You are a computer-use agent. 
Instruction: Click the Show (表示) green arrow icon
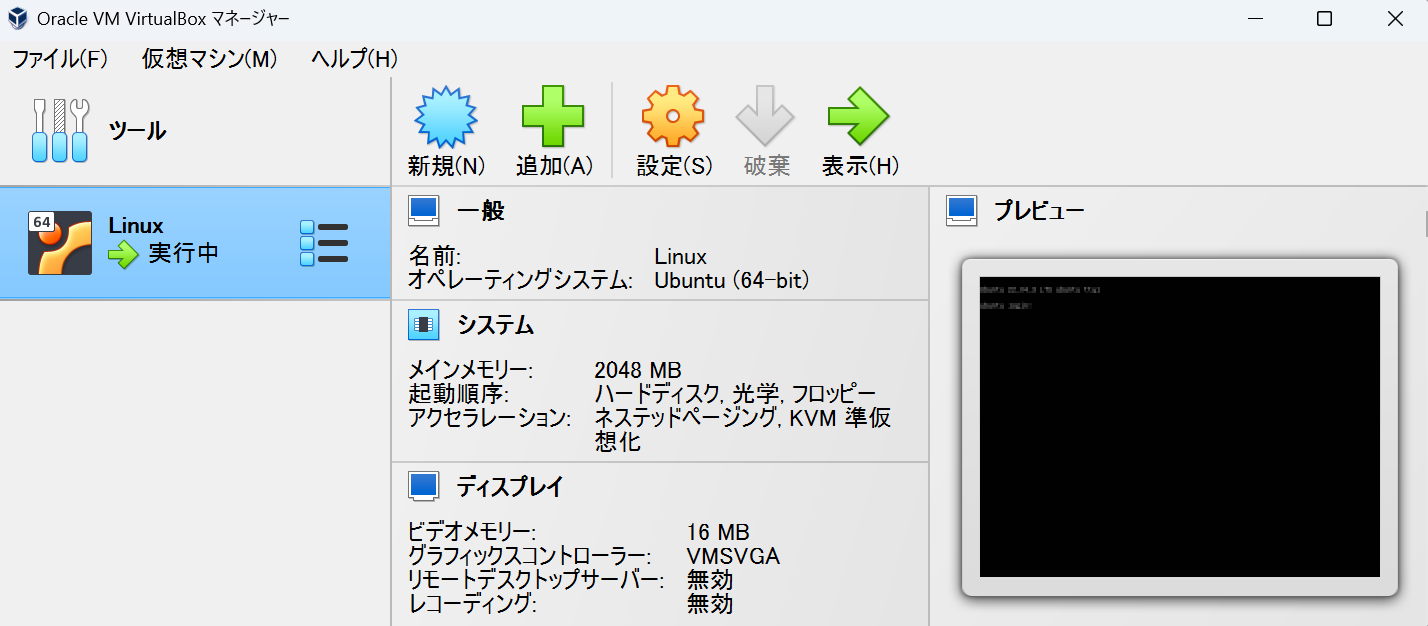coord(858,117)
